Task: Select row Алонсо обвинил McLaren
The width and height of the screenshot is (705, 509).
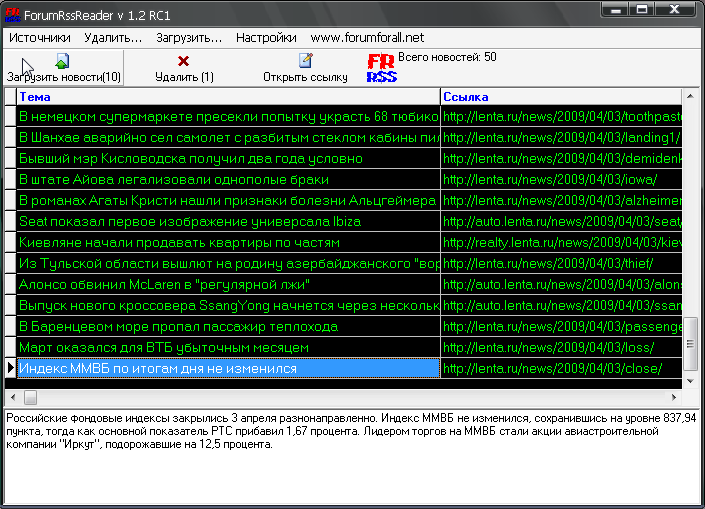Action: click(228, 285)
